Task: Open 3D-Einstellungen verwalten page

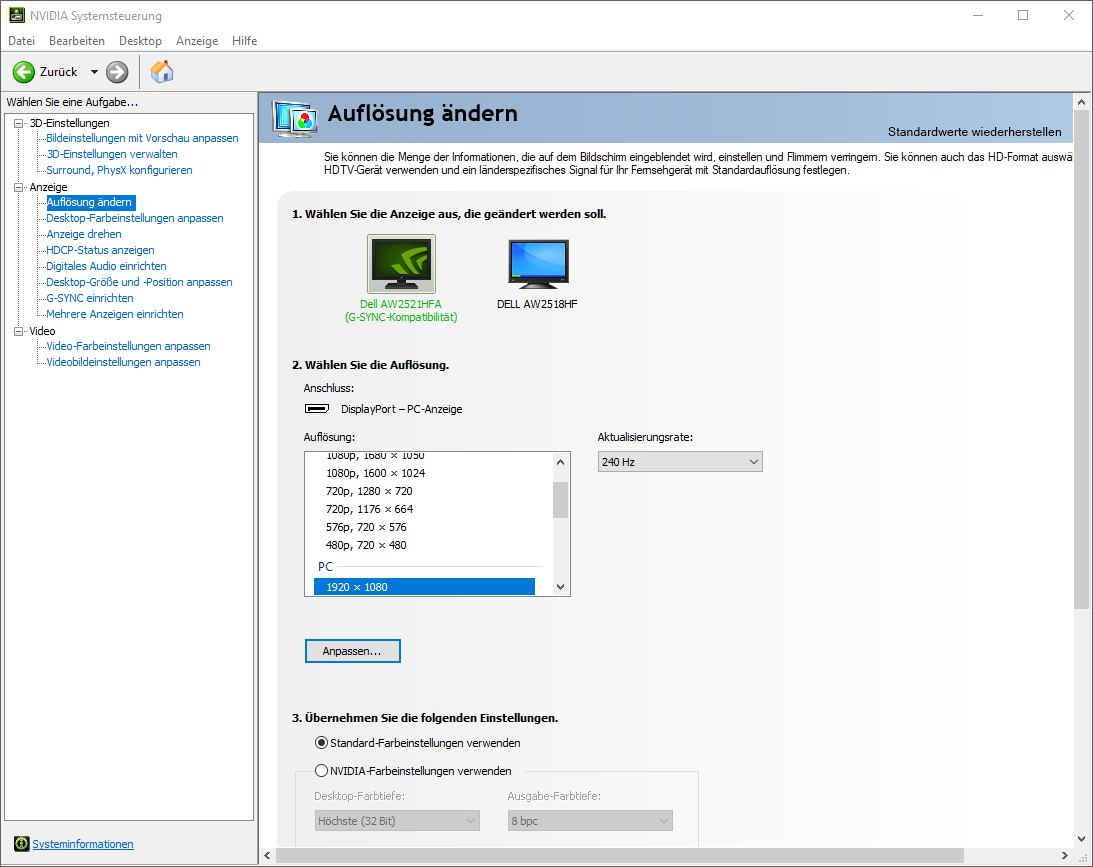Action: [112, 154]
